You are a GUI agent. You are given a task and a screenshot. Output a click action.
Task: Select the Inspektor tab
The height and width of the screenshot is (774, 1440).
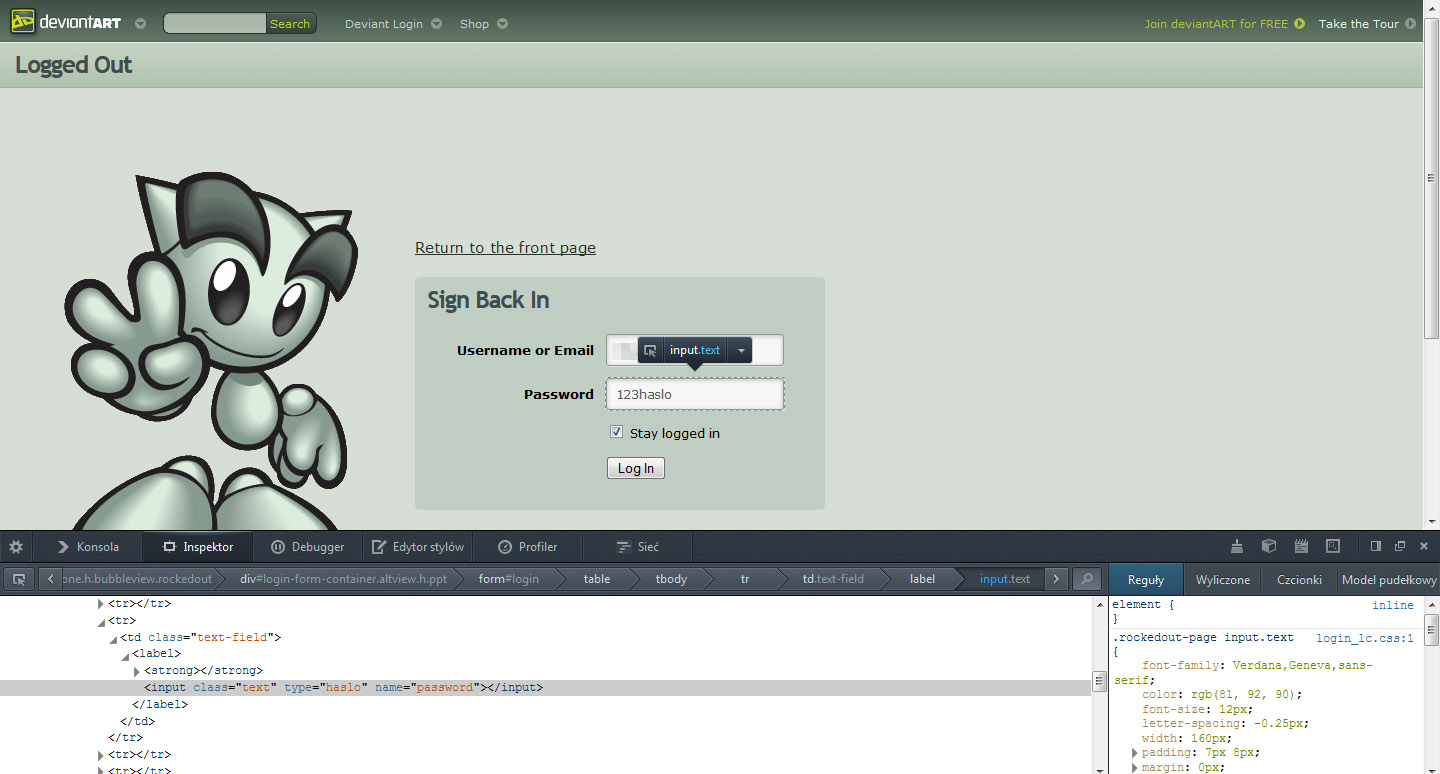tap(198, 547)
